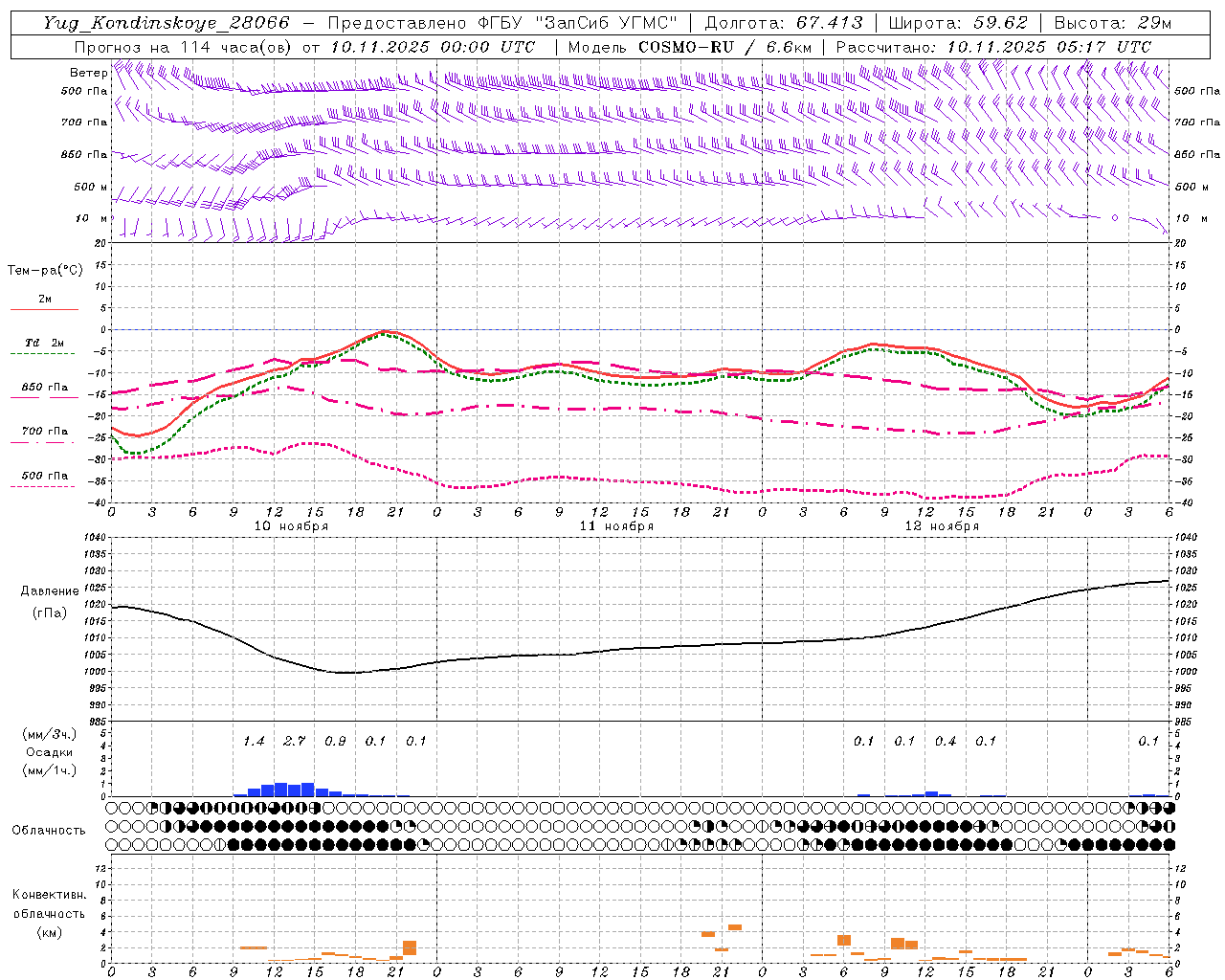Click the elevation label Высота: 29м

1112,23
